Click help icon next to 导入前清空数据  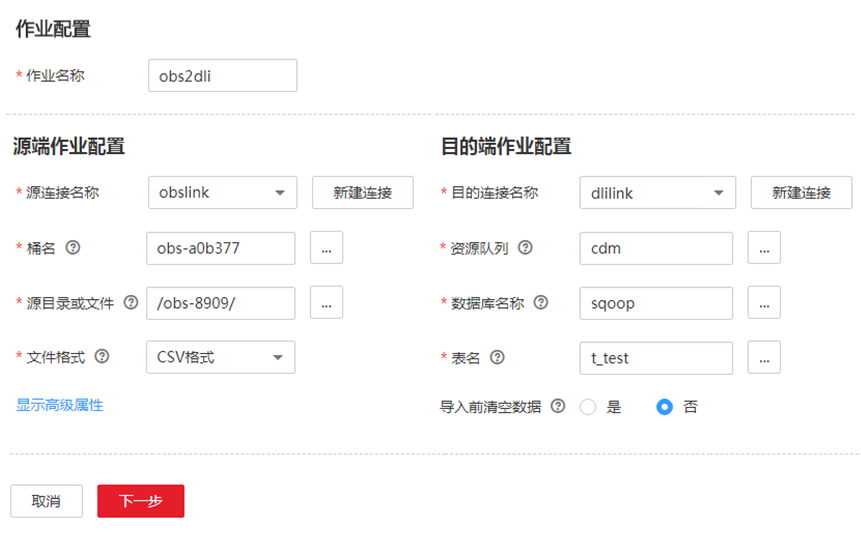click(558, 406)
